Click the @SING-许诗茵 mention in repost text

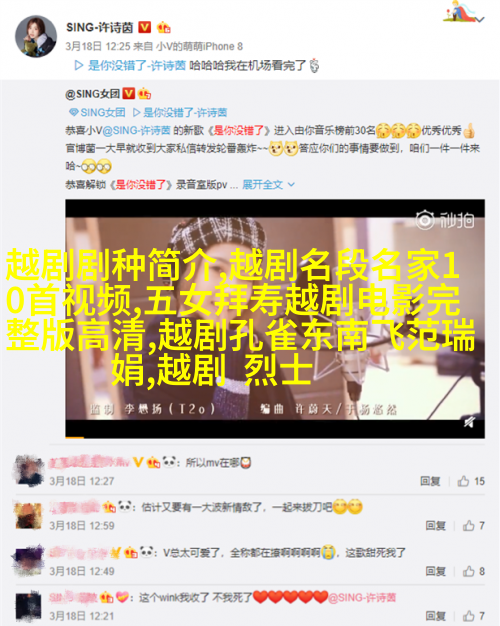coord(137,130)
